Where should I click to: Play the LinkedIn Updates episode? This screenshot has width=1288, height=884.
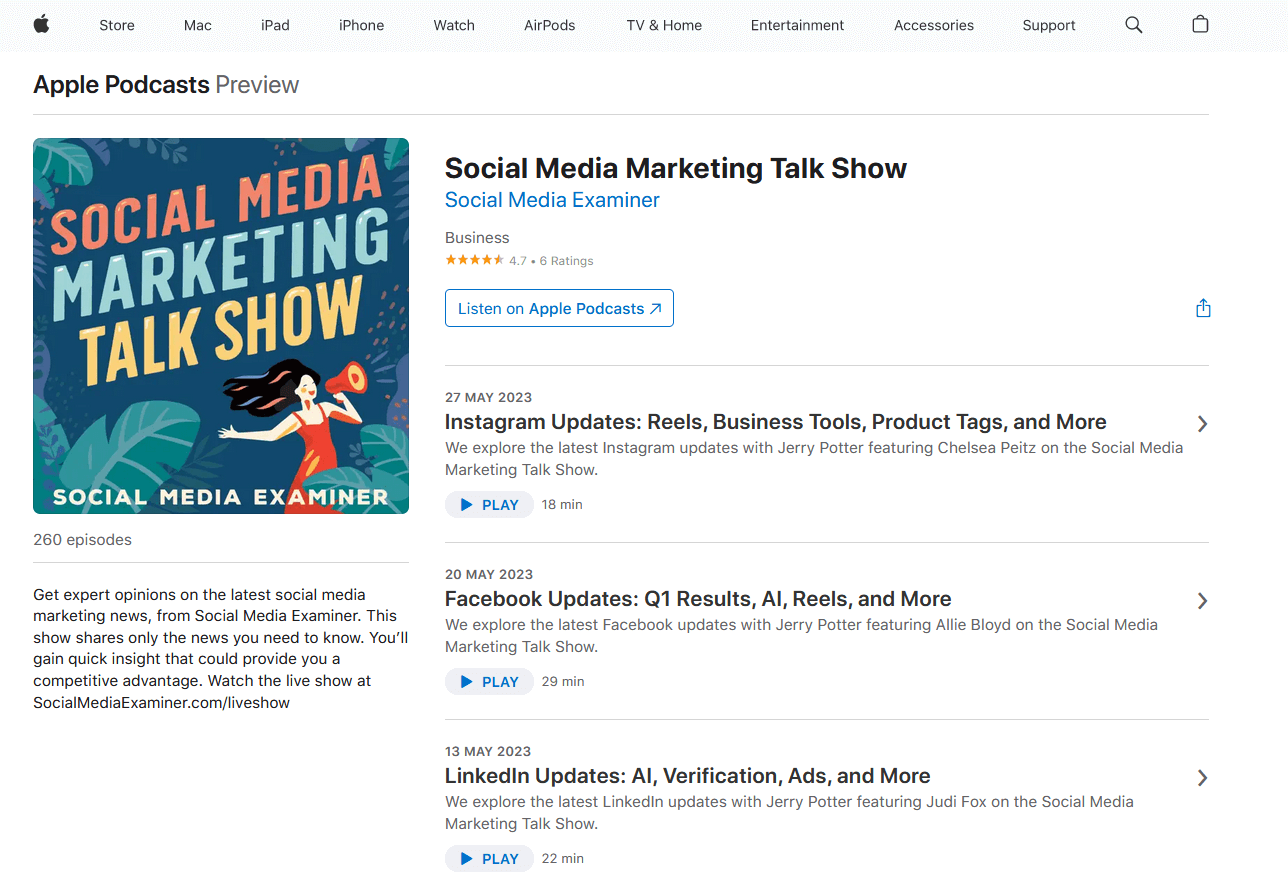pyautogui.click(x=489, y=859)
